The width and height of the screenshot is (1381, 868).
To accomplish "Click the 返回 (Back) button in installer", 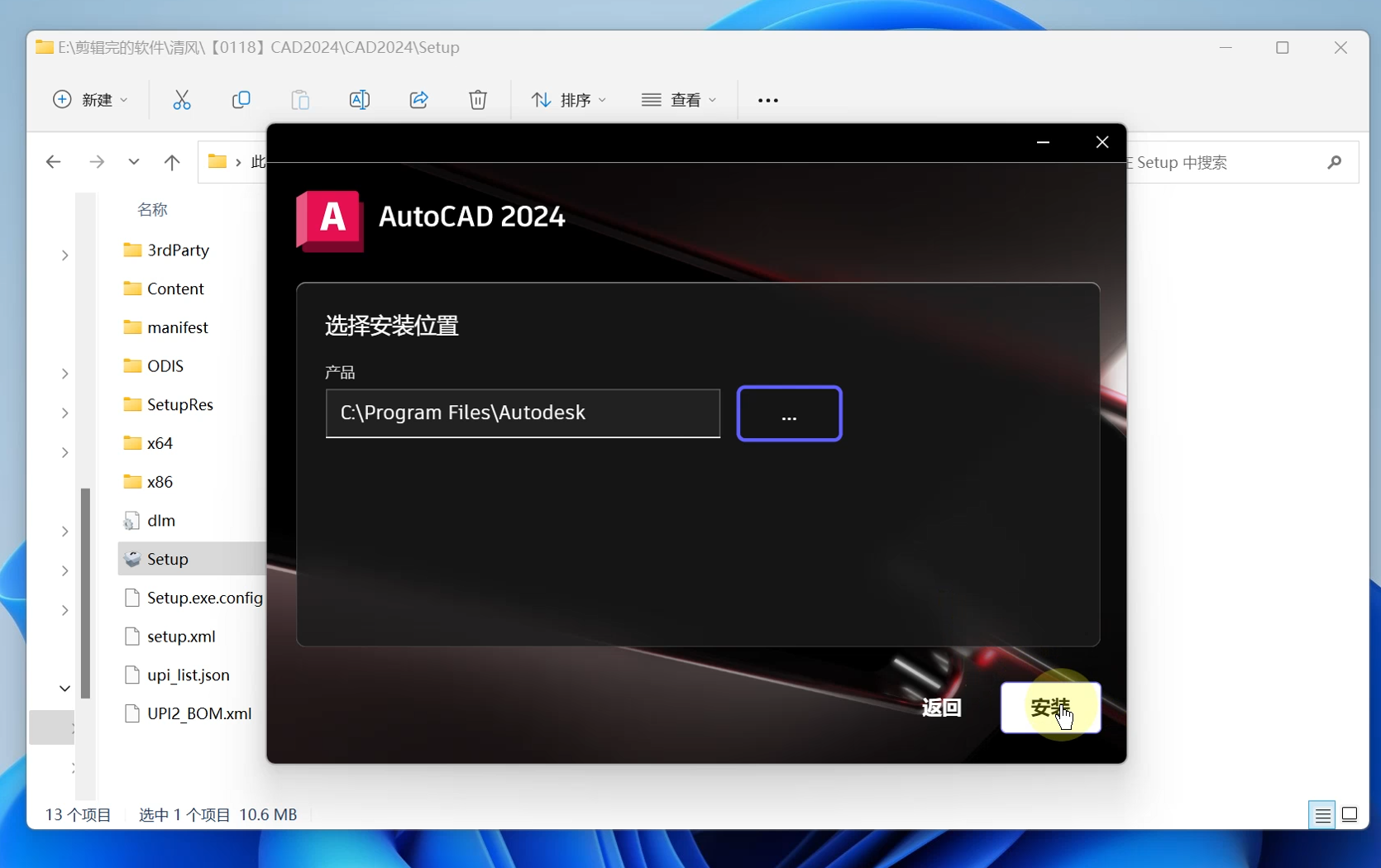I will [942, 708].
